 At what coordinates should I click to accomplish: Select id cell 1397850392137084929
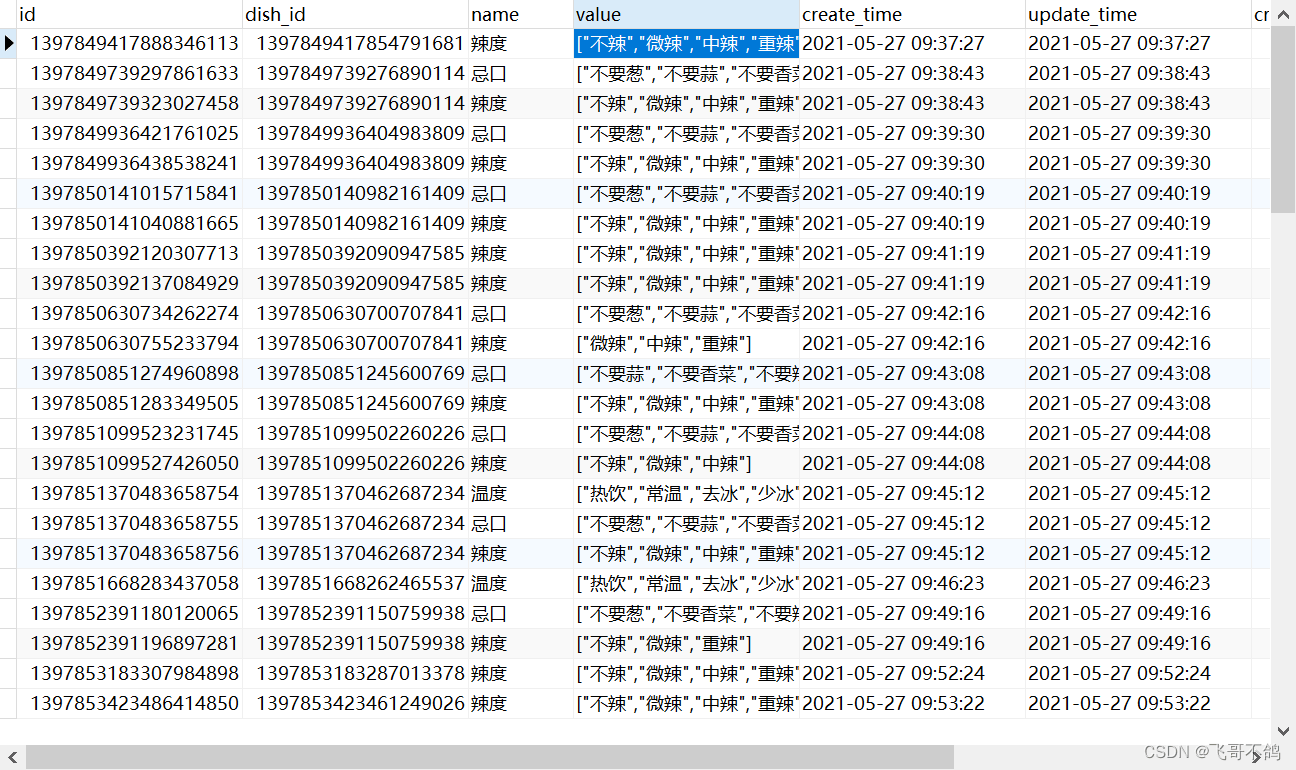[130, 283]
